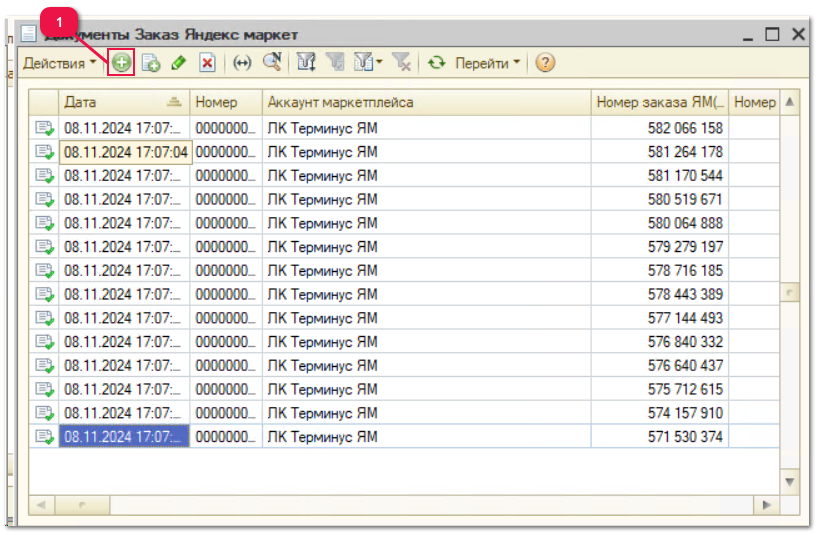Select order number 579 279 197
Image resolution: width=818 pixels, height=535 pixels.
685,247
